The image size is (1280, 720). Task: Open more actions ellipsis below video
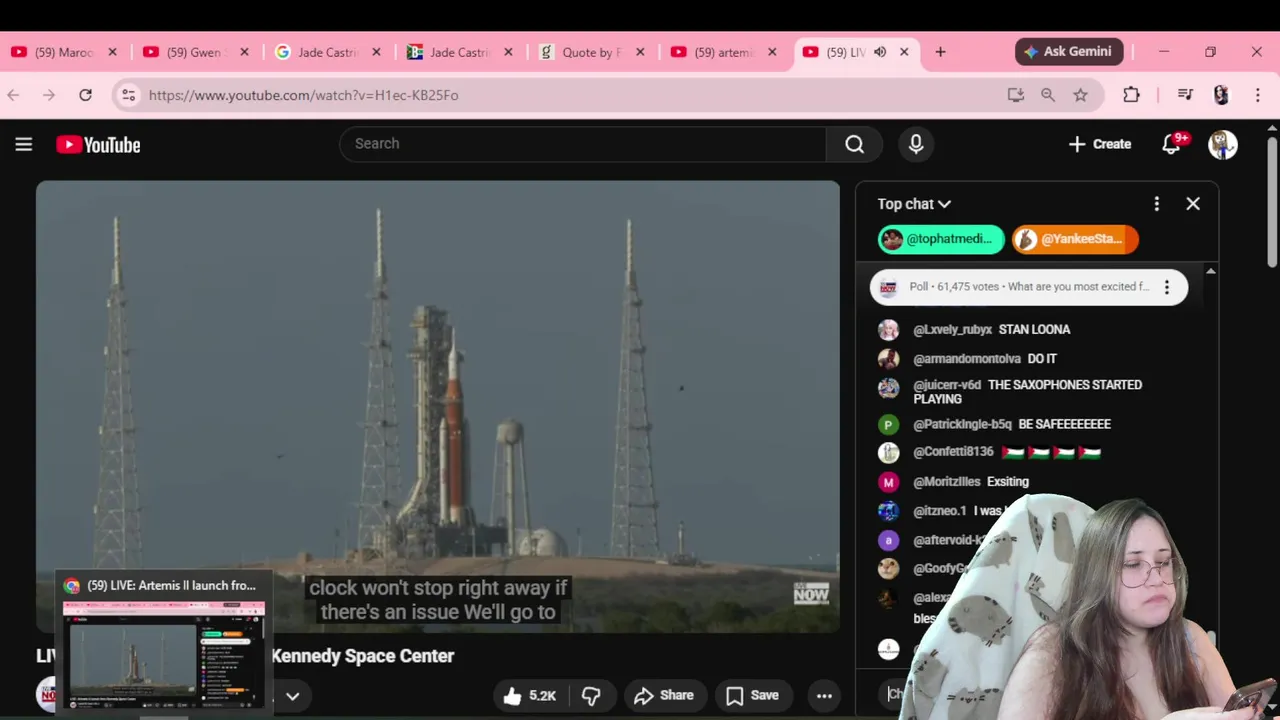824,696
